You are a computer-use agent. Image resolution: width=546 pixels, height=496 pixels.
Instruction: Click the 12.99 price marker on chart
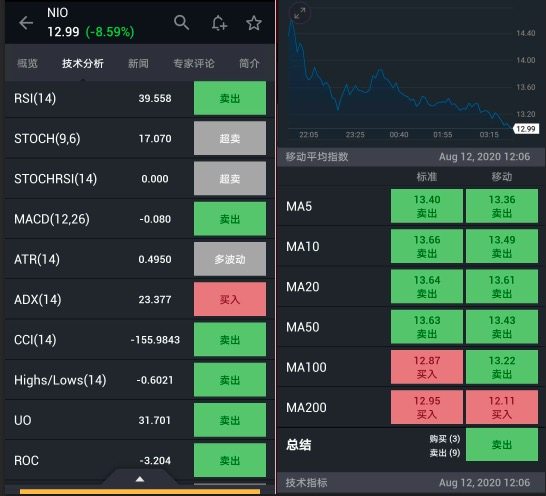tap(526, 129)
